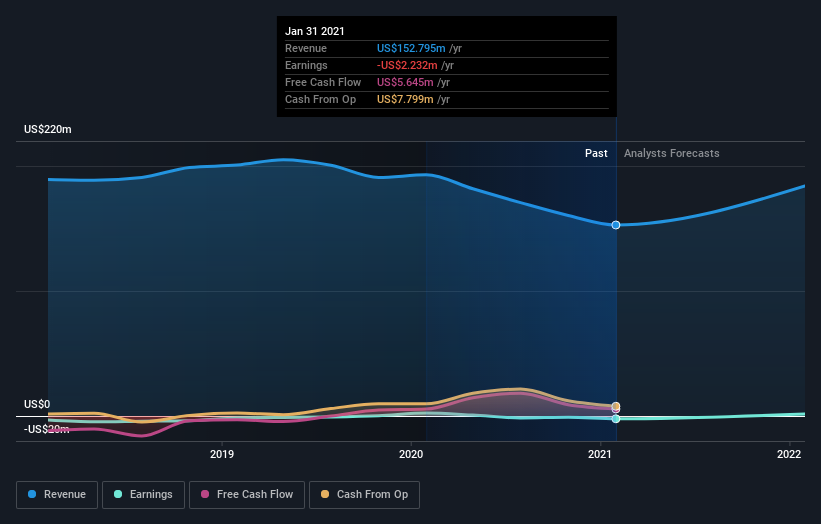Viewport: 821px width, 524px height.
Task: Toggle the Revenue legend series
Action: (x=57, y=495)
